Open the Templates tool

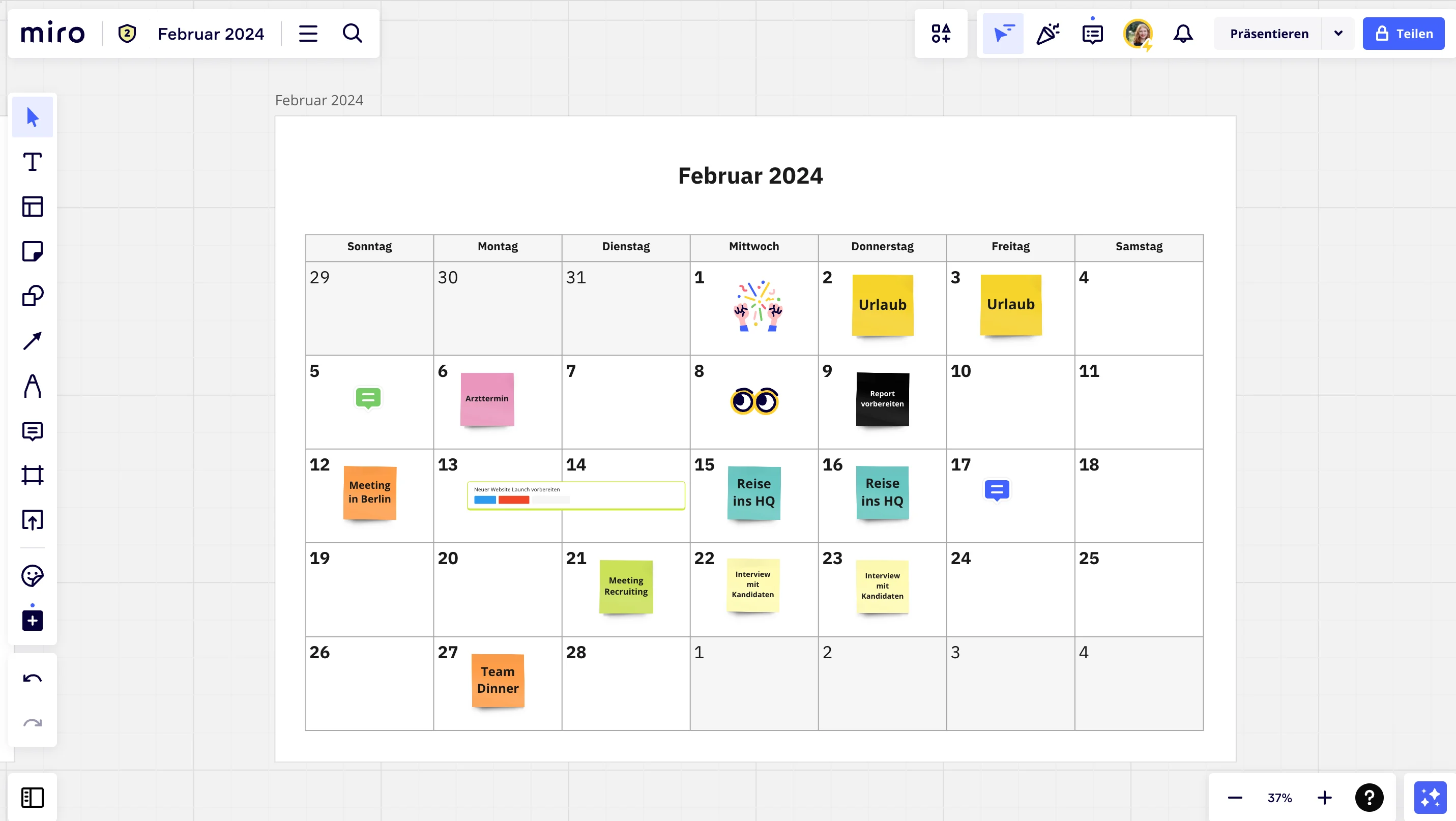pos(32,207)
